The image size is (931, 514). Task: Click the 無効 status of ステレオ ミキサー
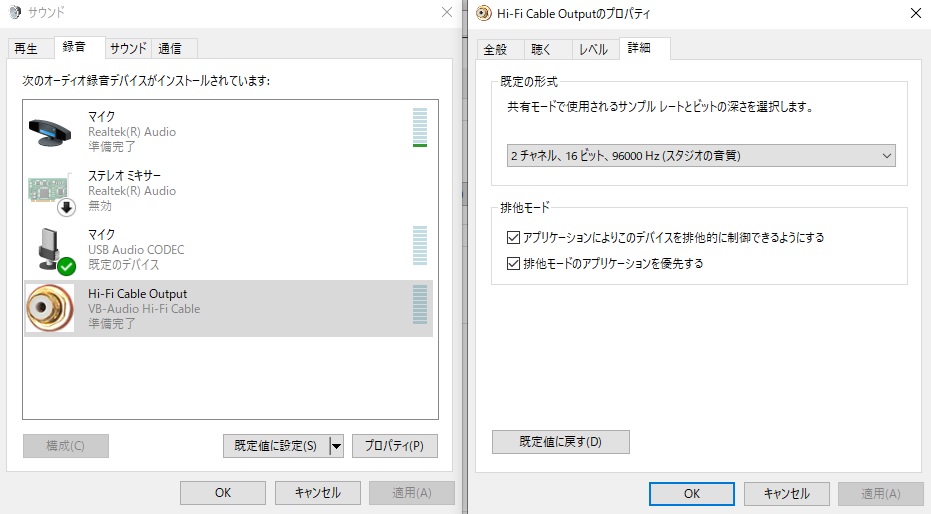pos(100,205)
